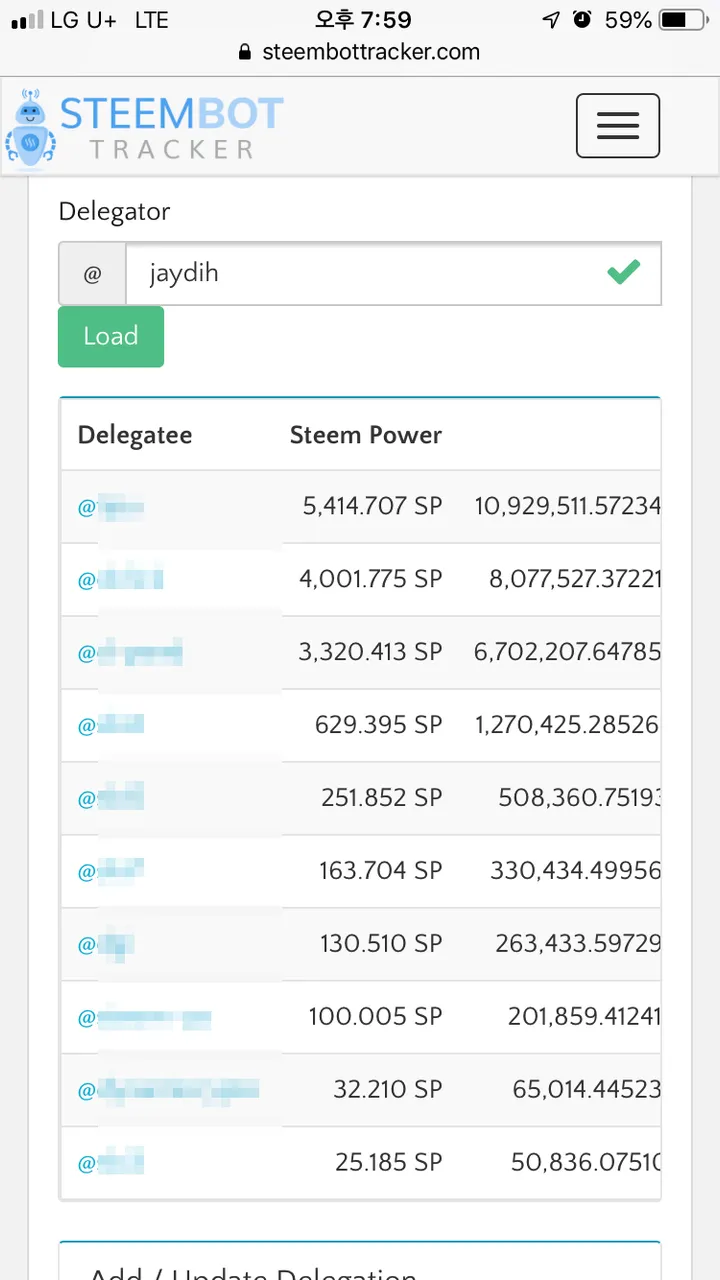
Task: Select the 32.210 SP value
Action: click(x=387, y=1089)
